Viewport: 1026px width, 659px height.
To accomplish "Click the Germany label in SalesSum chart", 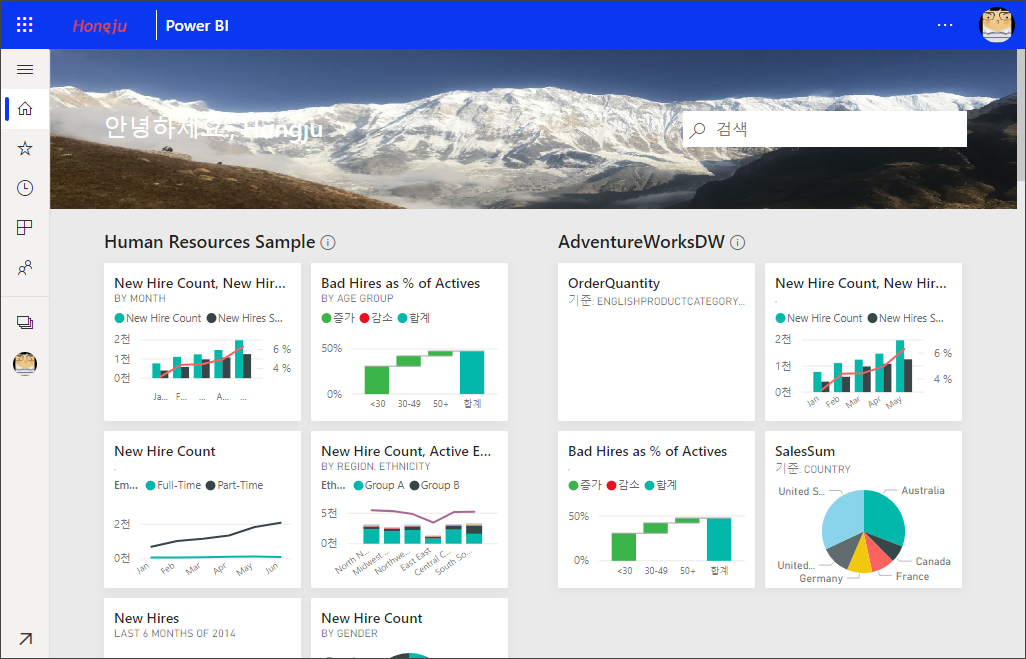I will click(x=821, y=579).
